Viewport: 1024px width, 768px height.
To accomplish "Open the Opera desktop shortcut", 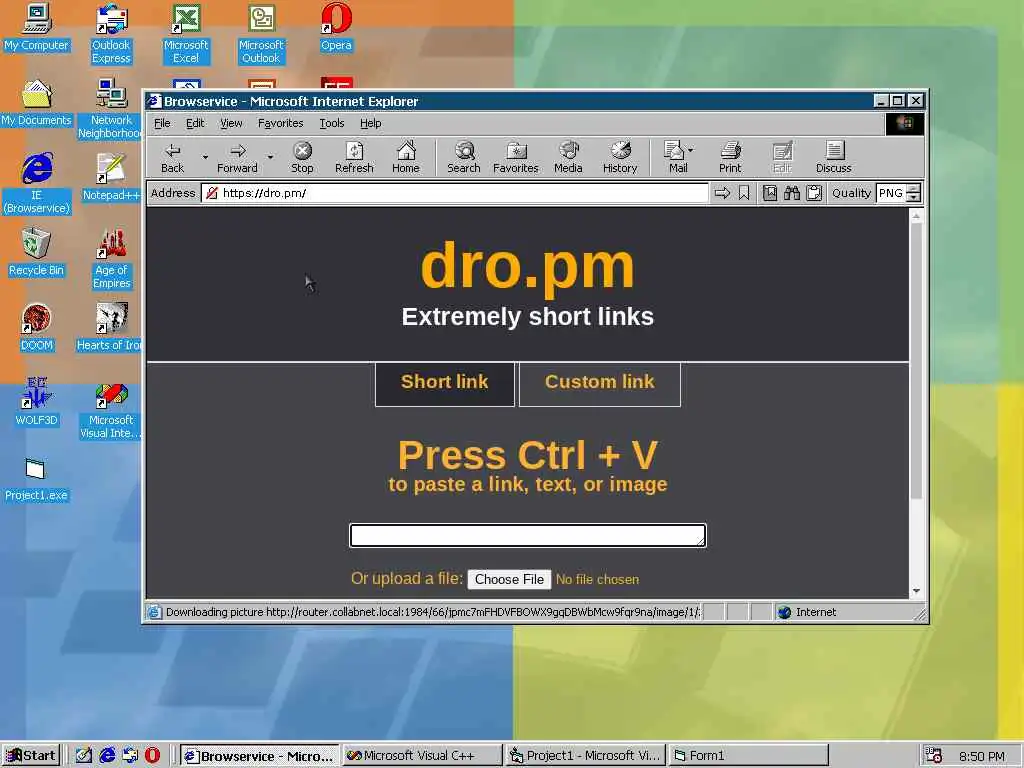I will [336, 27].
